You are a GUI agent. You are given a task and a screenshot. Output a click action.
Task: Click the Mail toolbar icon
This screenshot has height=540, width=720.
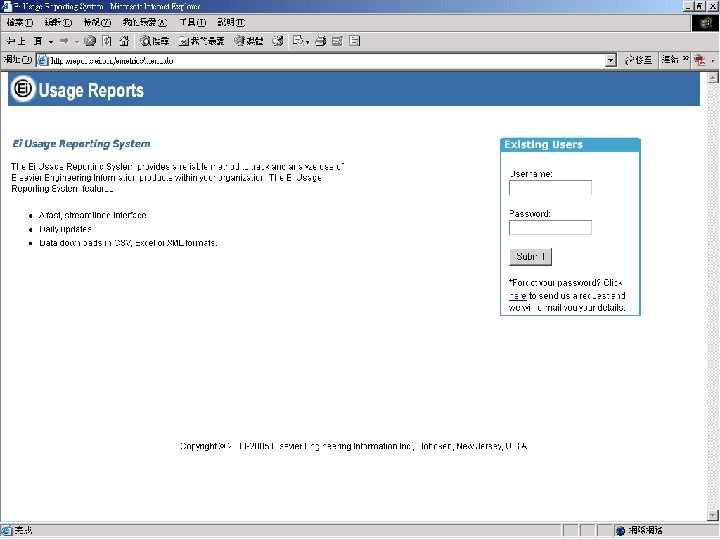[x=298, y=41]
